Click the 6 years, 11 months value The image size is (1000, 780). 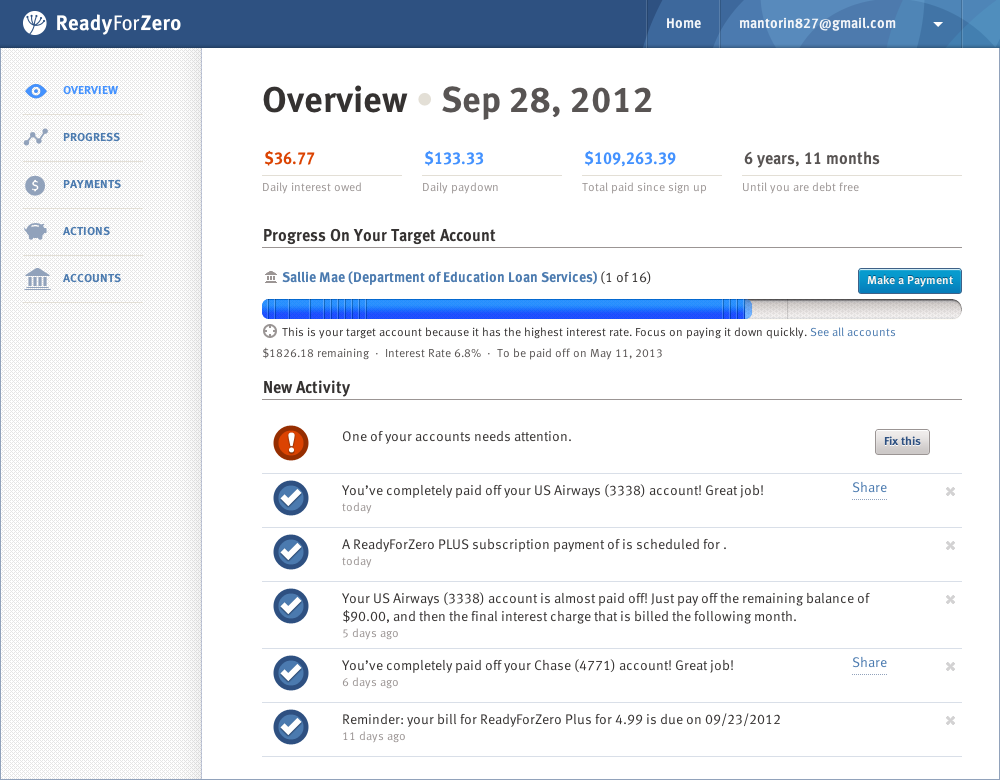[x=811, y=159]
